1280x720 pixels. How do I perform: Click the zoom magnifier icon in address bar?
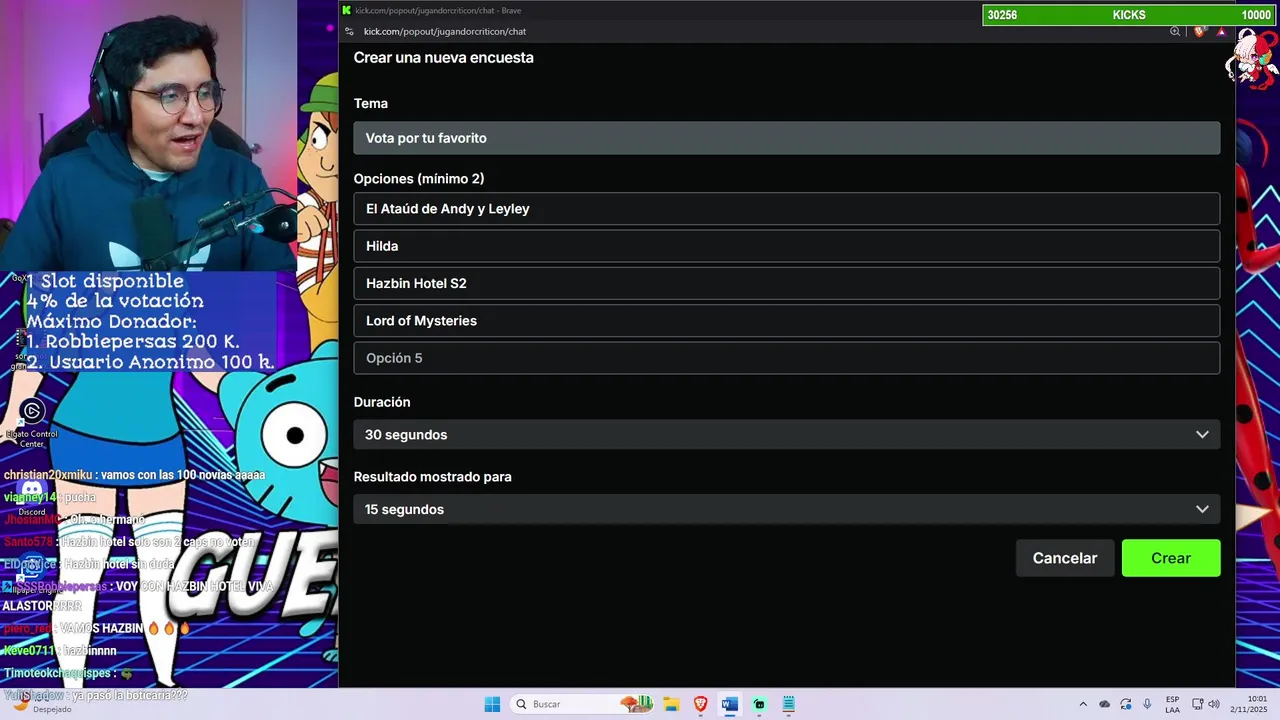1175,31
